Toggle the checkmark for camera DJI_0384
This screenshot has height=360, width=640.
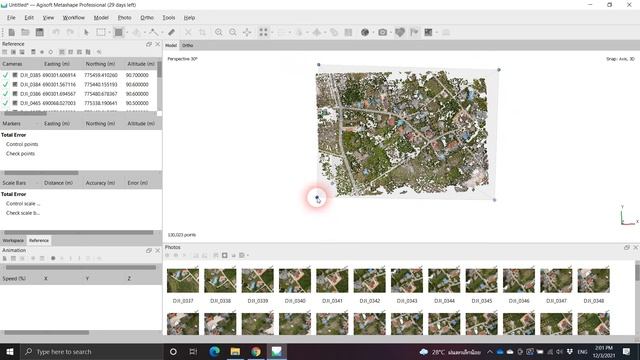[5, 84]
